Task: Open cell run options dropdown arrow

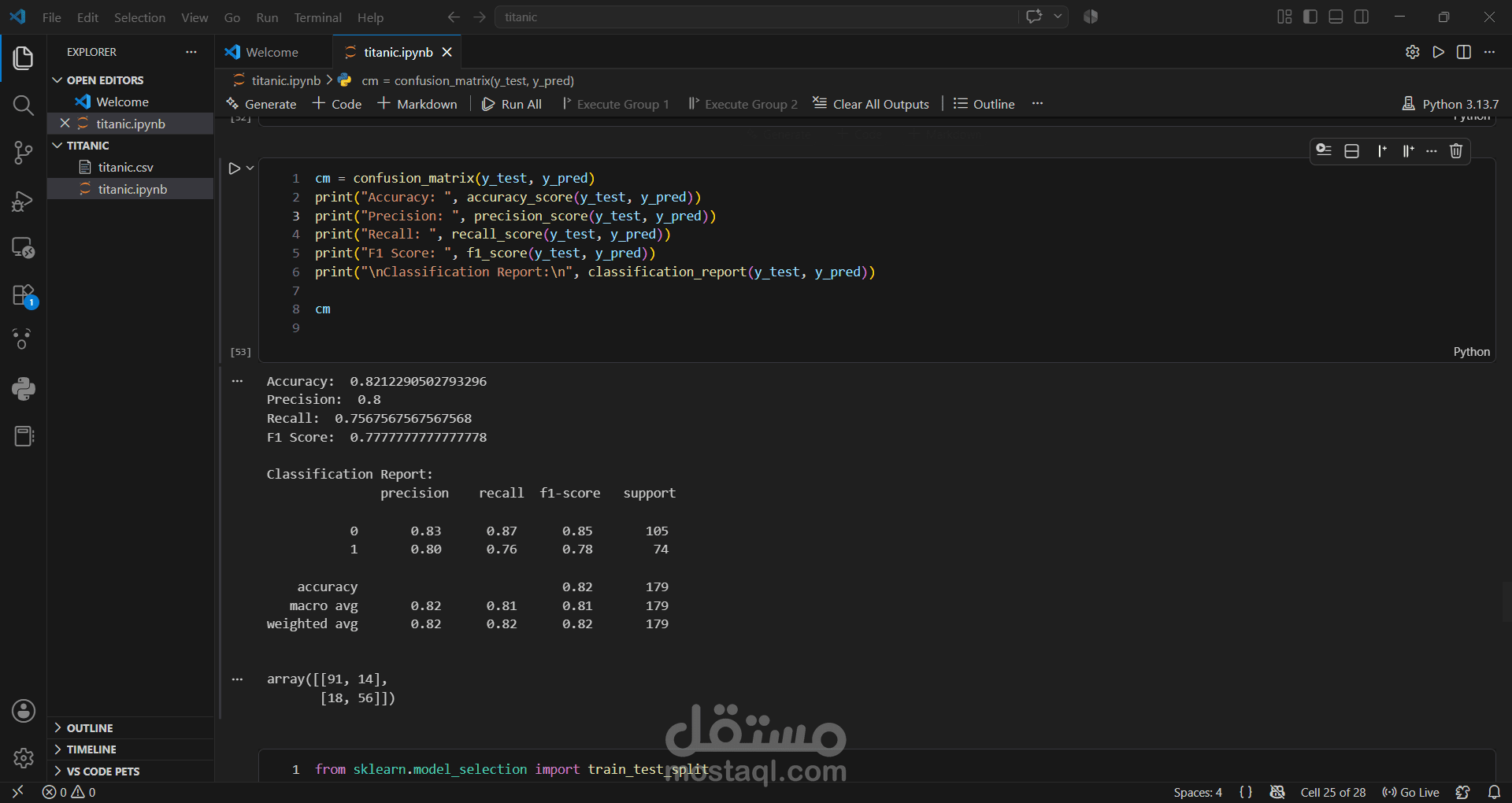Action: (x=250, y=168)
